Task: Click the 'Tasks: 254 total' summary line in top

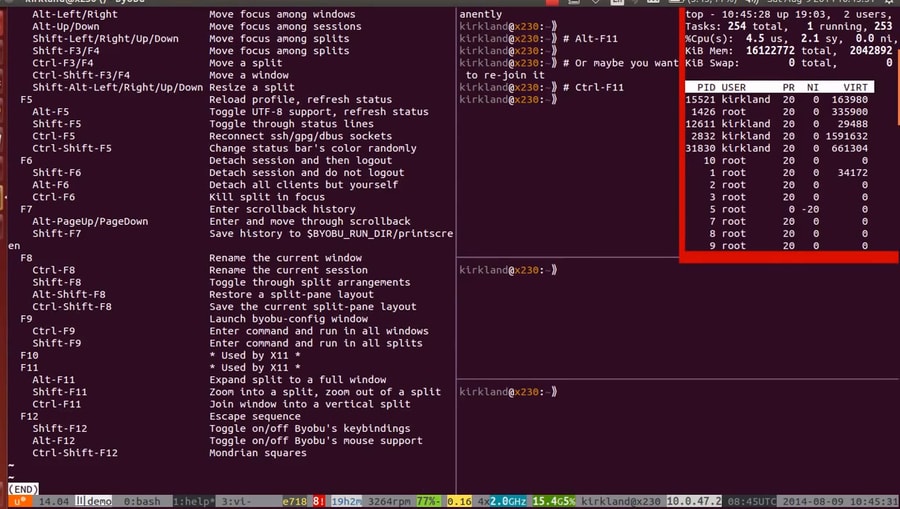Action: tap(789, 26)
